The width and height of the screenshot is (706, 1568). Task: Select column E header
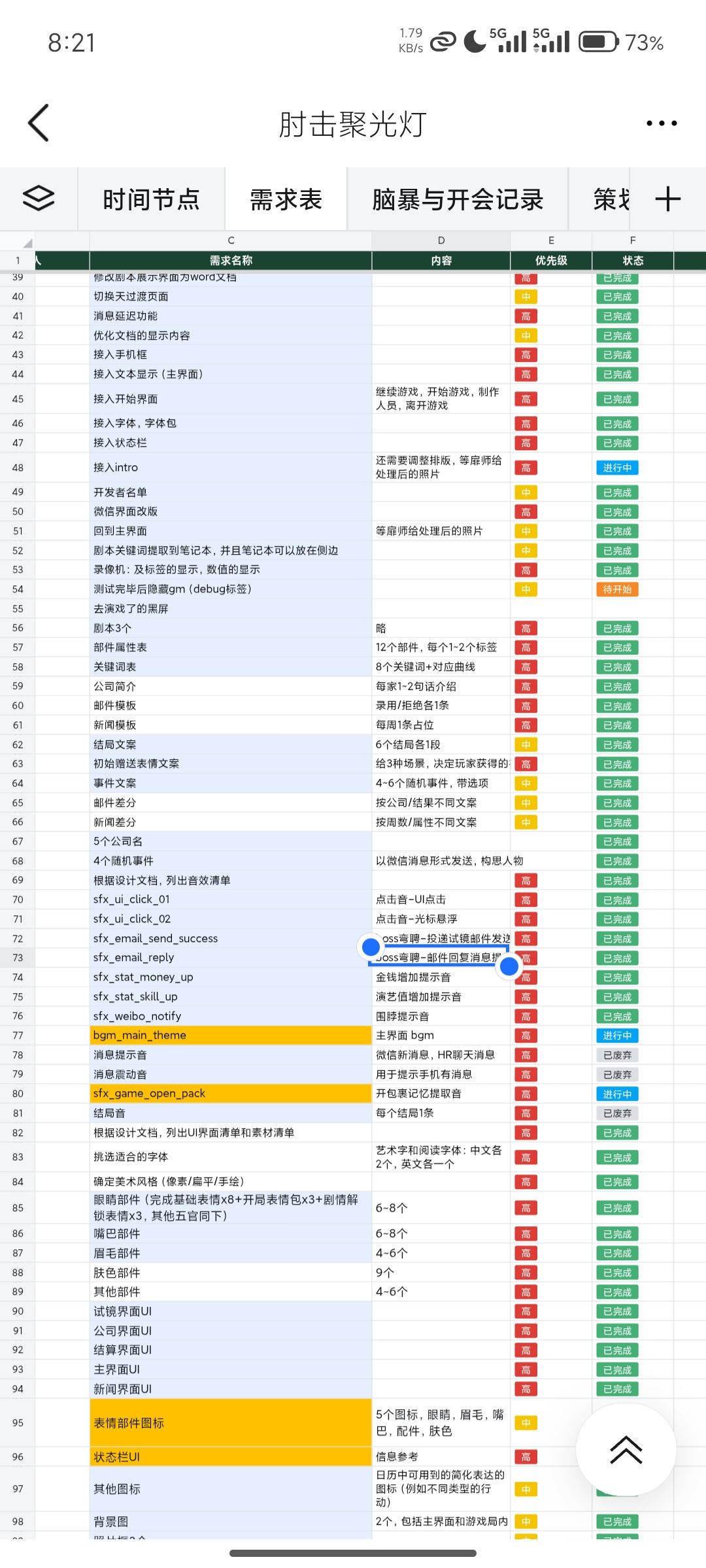pyautogui.click(x=551, y=241)
